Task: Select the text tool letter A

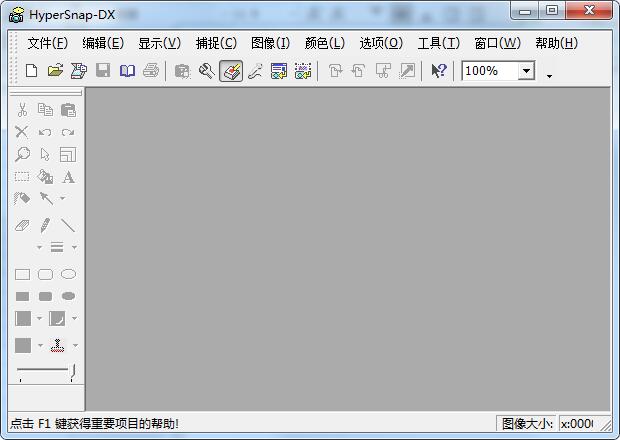Action: click(68, 177)
